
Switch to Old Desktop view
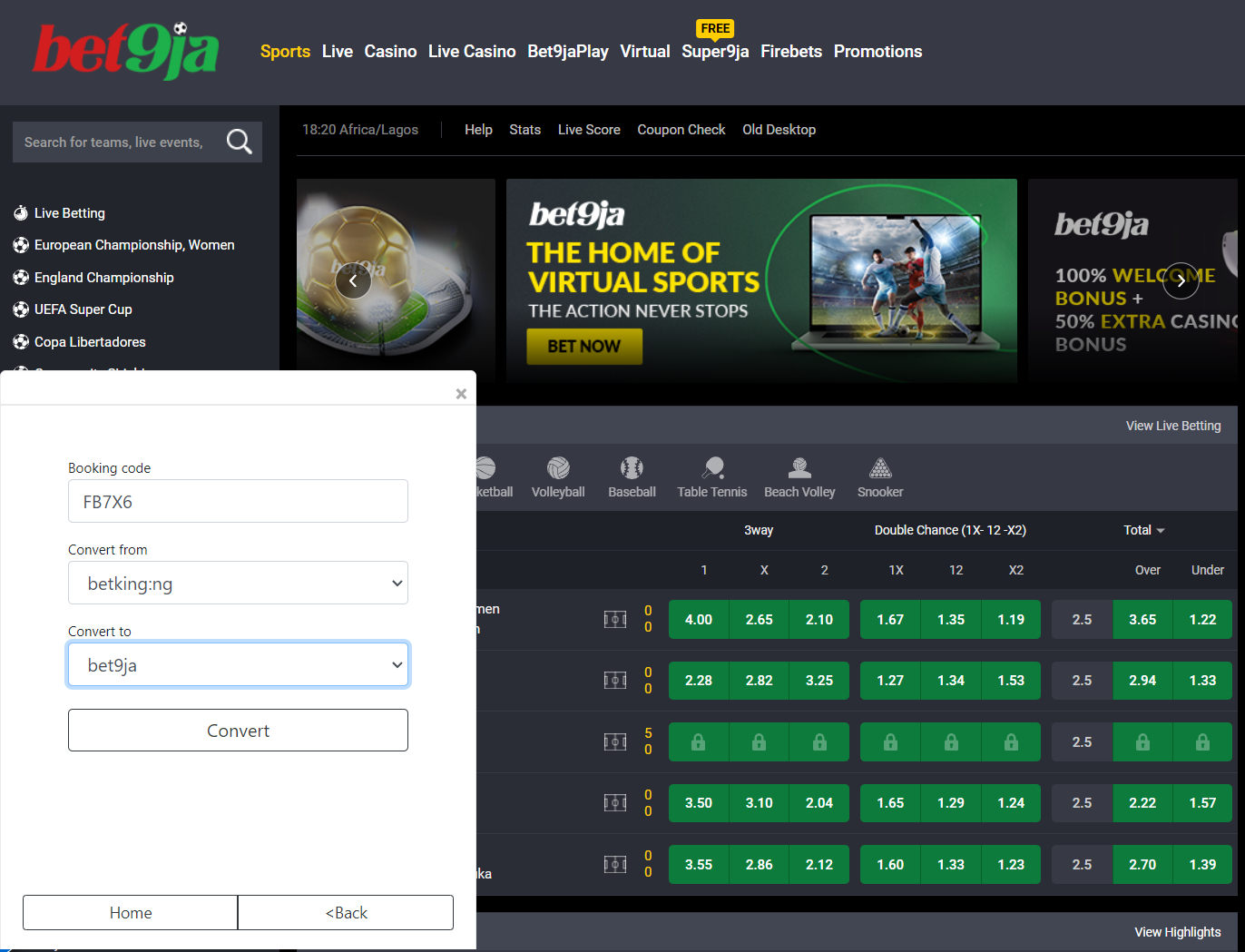pos(779,130)
